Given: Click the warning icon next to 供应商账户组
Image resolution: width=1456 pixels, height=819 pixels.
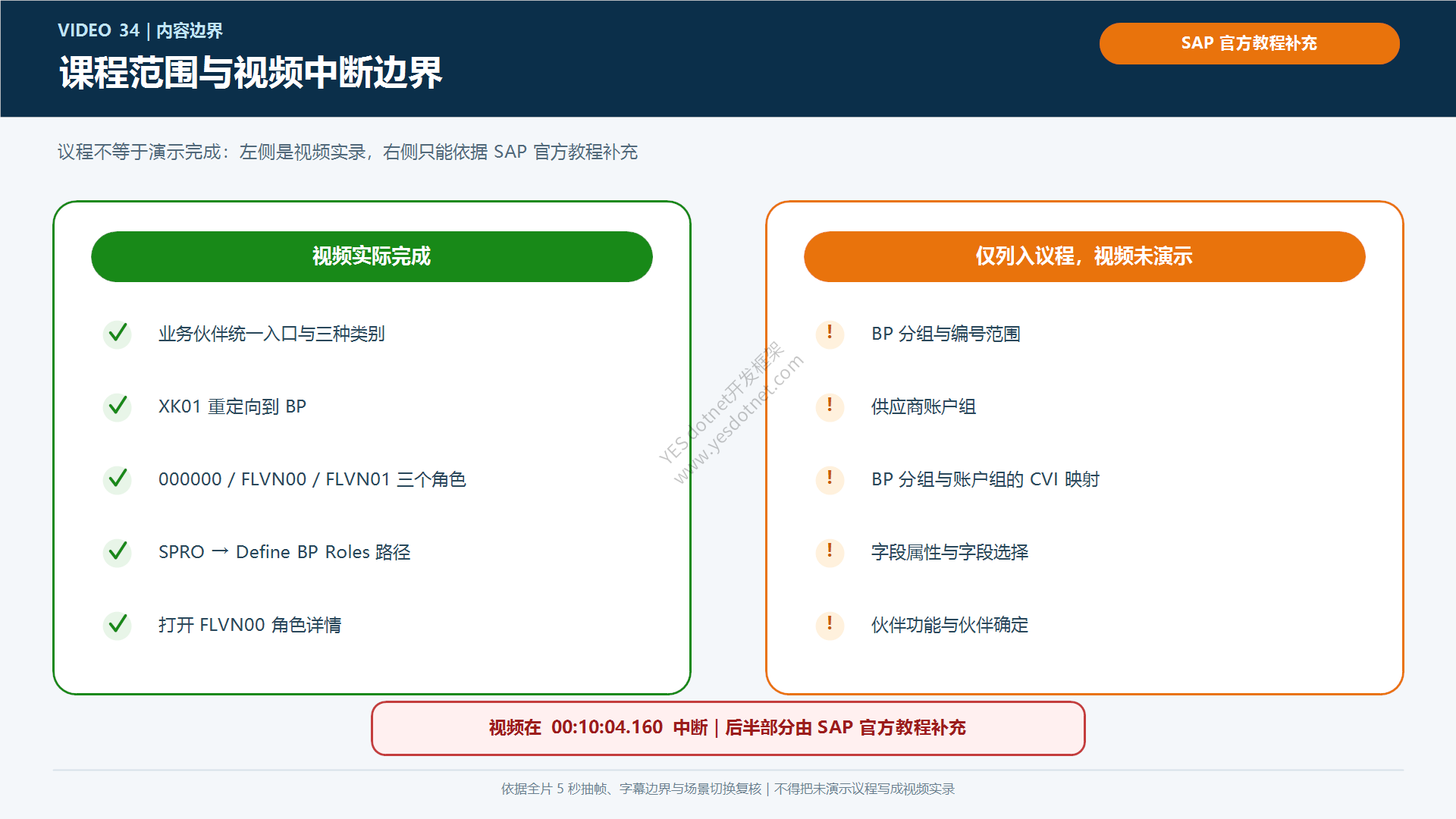Looking at the screenshot, I should pos(830,406).
